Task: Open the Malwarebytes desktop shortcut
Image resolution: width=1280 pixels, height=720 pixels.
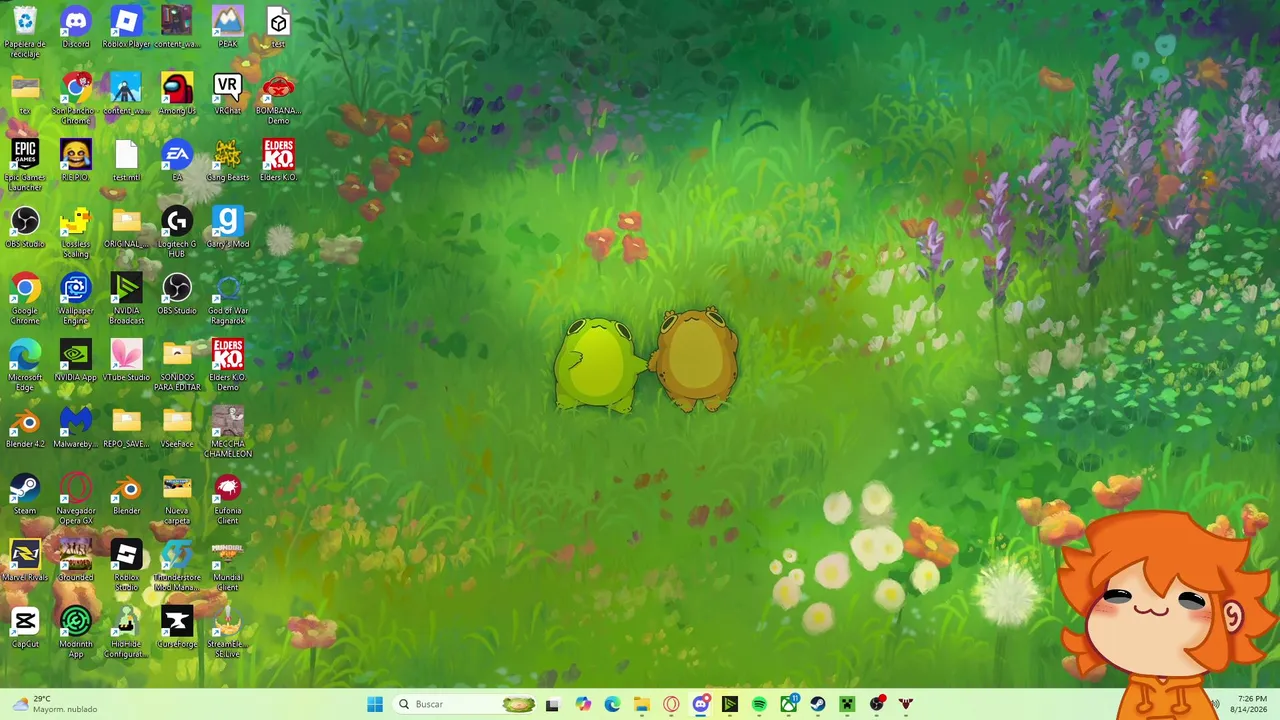Action: [x=75, y=427]
